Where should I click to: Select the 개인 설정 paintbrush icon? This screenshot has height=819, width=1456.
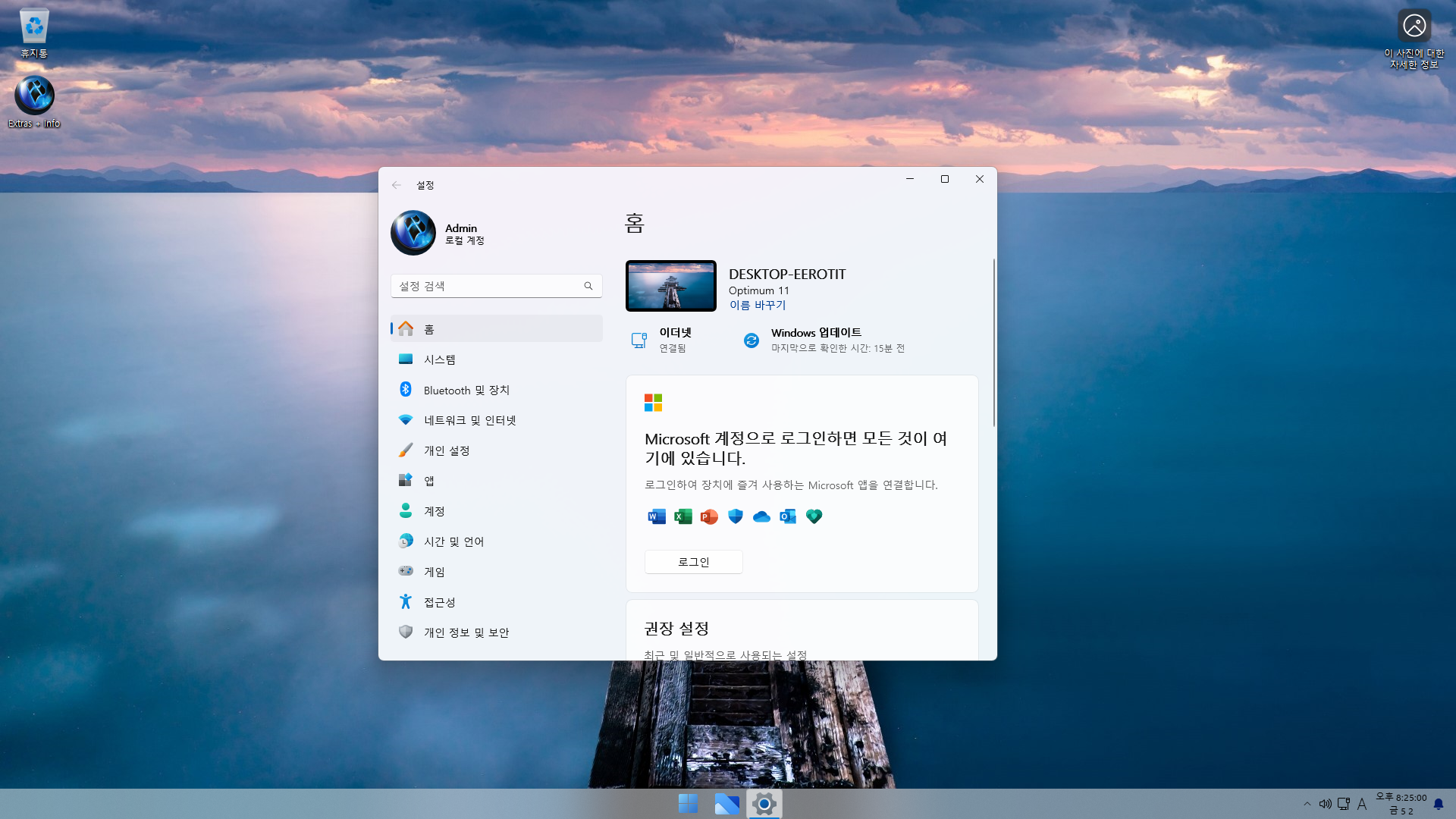click(406, 450)
